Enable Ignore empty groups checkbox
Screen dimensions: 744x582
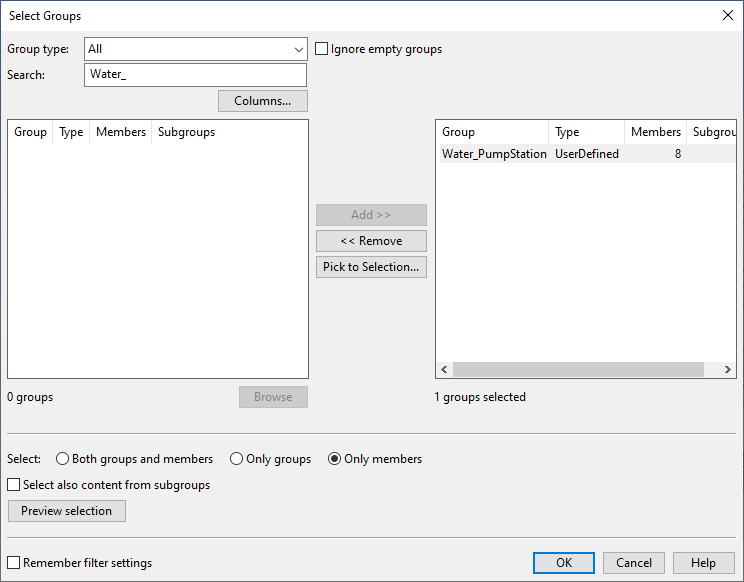[323, 49]
